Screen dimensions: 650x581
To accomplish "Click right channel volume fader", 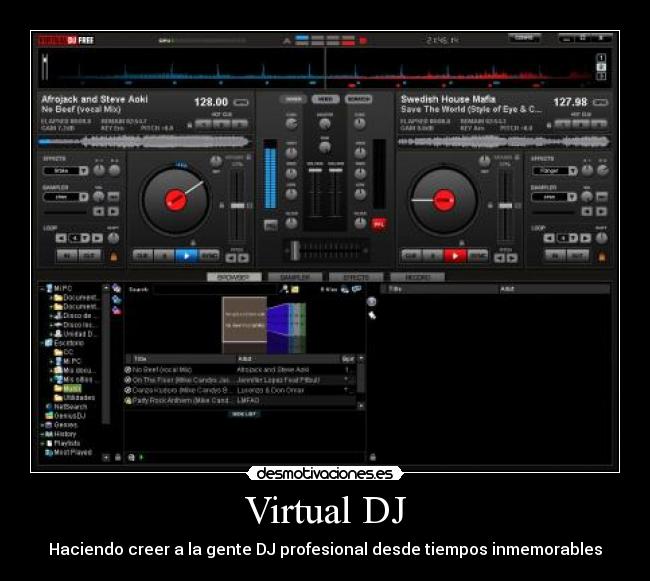I will (x=335, y=170).
